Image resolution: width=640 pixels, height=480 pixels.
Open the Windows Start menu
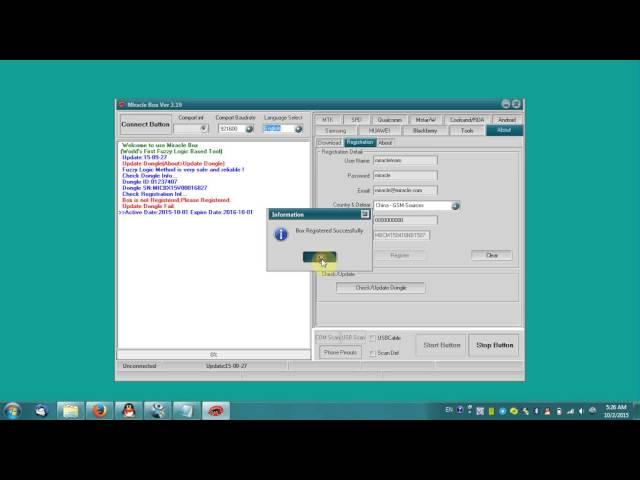coord(12,411)
